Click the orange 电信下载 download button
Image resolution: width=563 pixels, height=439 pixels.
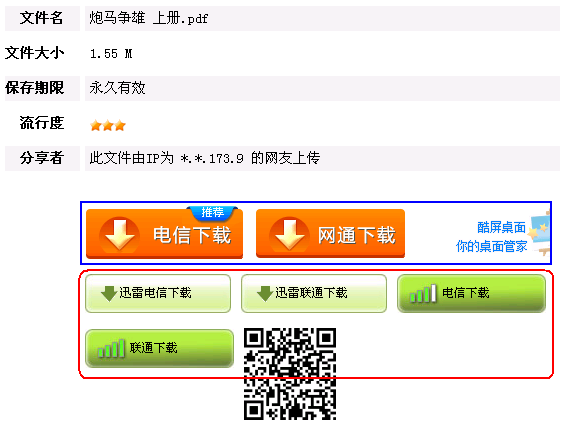(164, 233)
